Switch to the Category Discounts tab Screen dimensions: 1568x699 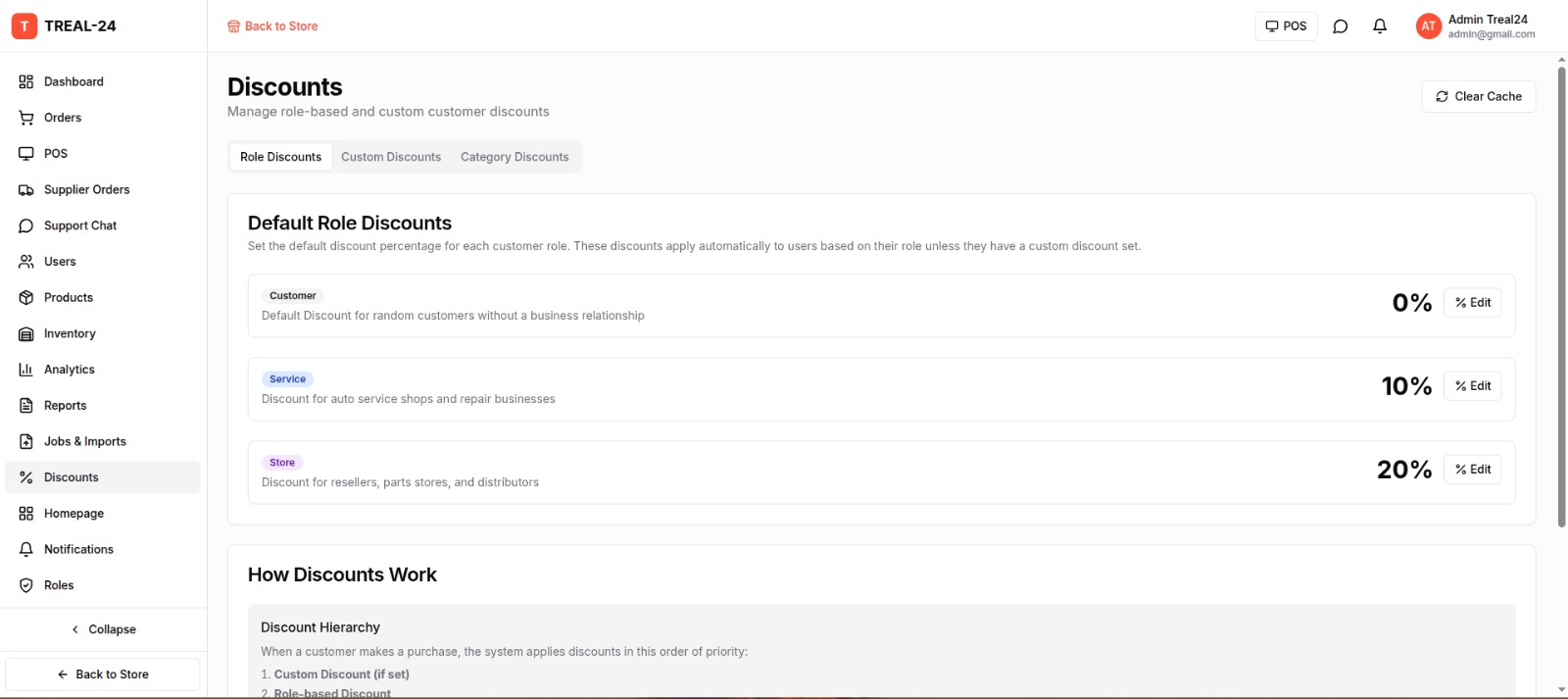514,157
